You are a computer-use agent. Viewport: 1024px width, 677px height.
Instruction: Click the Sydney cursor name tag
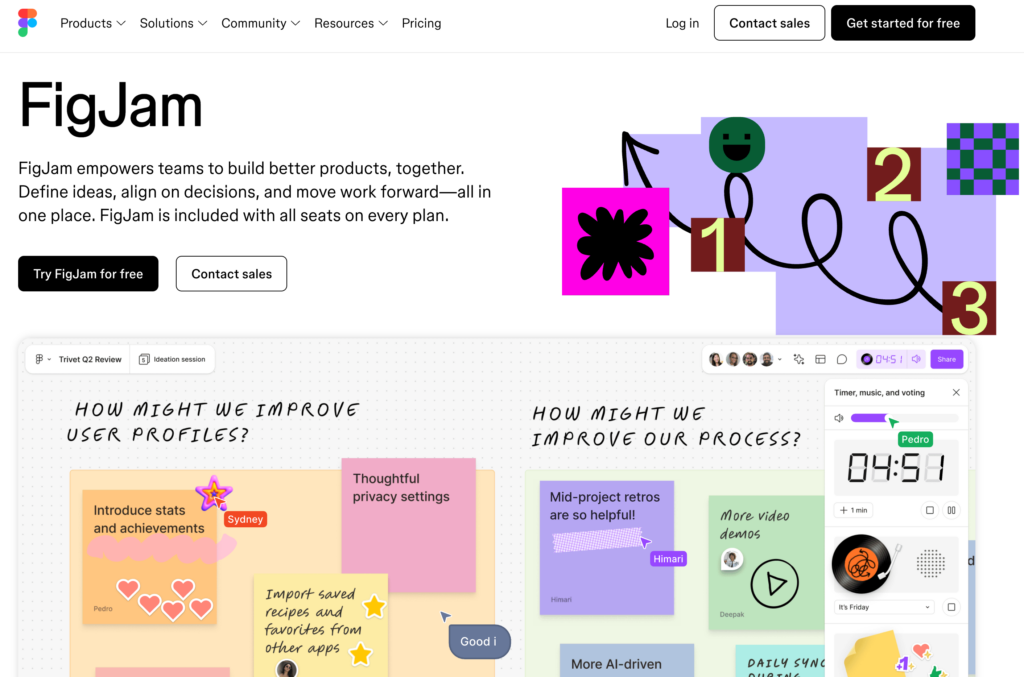click(245, 519)
